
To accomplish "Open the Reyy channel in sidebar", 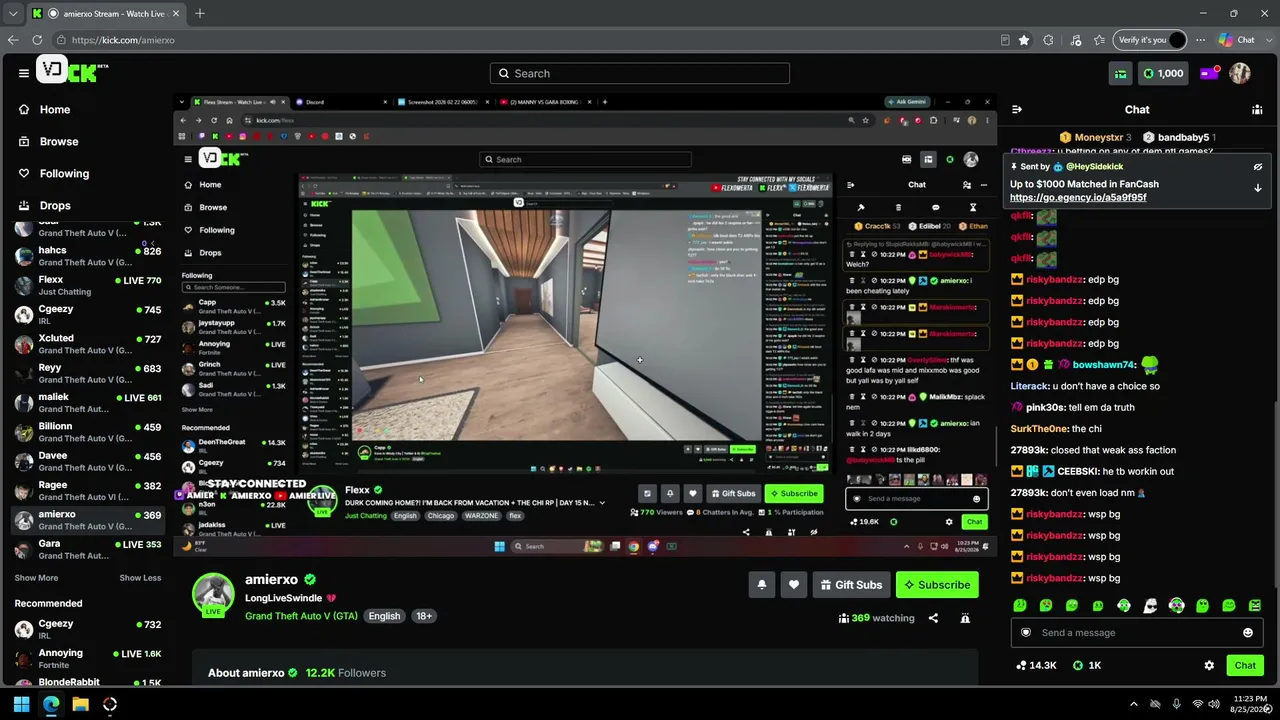I will [88, 373].
